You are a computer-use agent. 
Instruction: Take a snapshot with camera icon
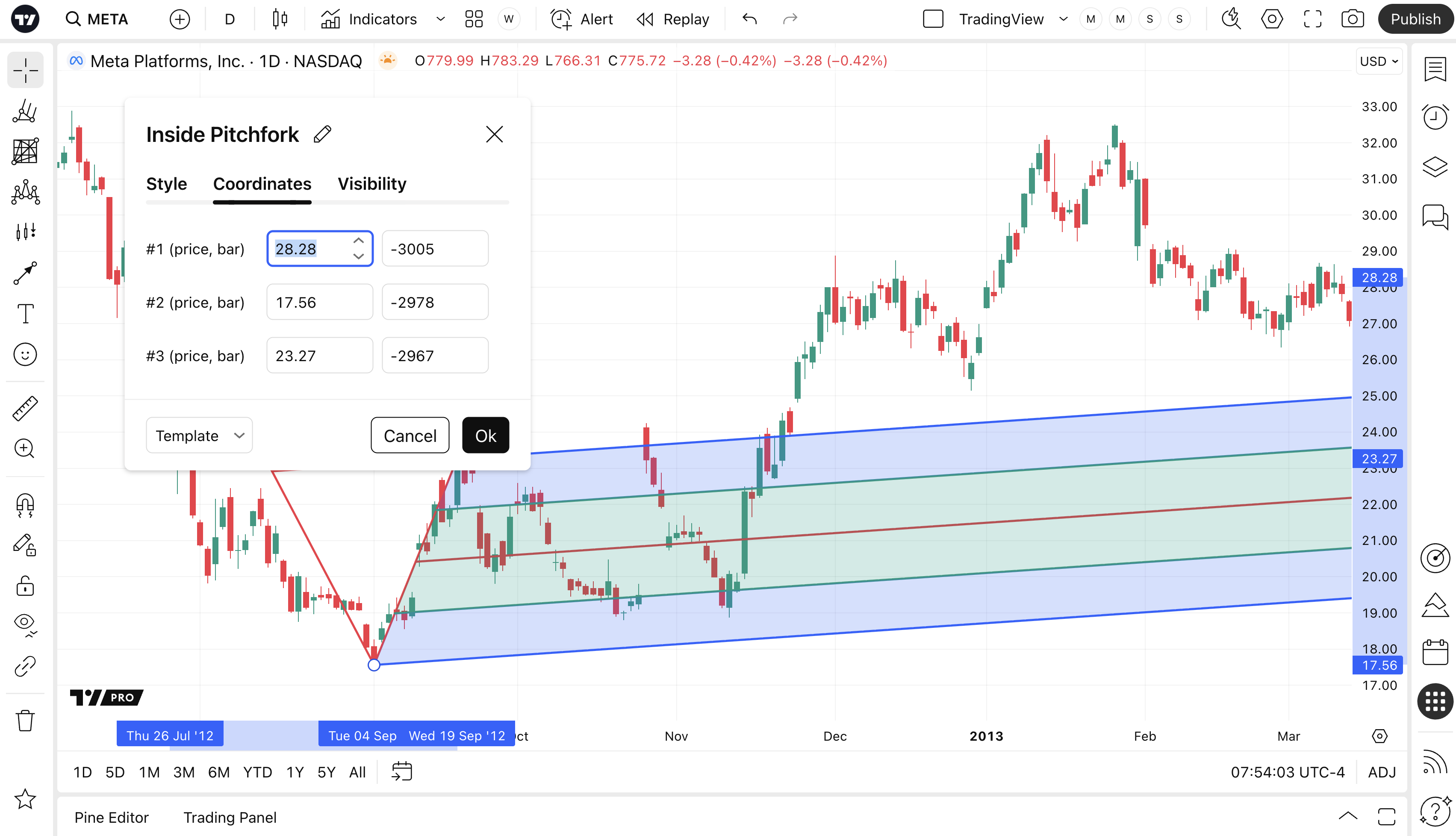pos(1352,20)
